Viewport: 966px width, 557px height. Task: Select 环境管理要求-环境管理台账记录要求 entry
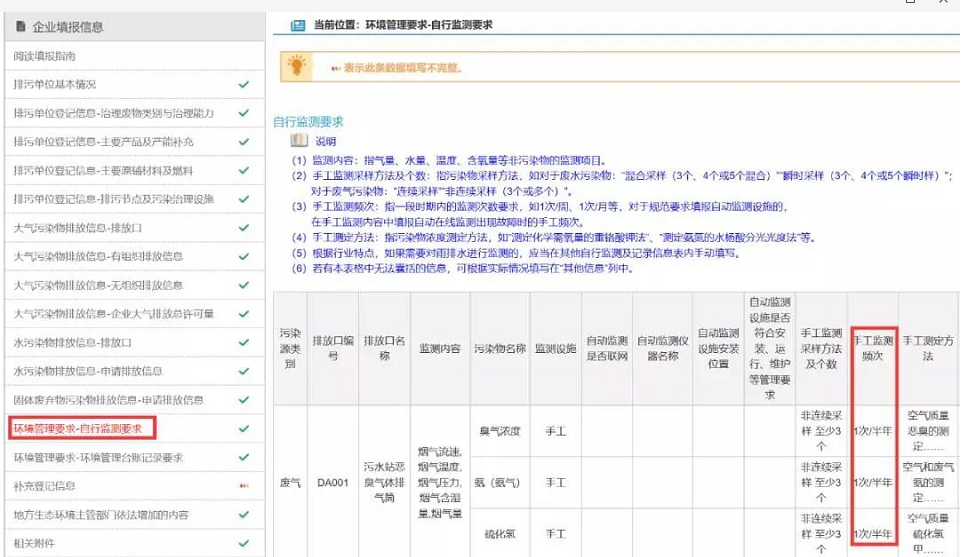click(x=98, y=458)
